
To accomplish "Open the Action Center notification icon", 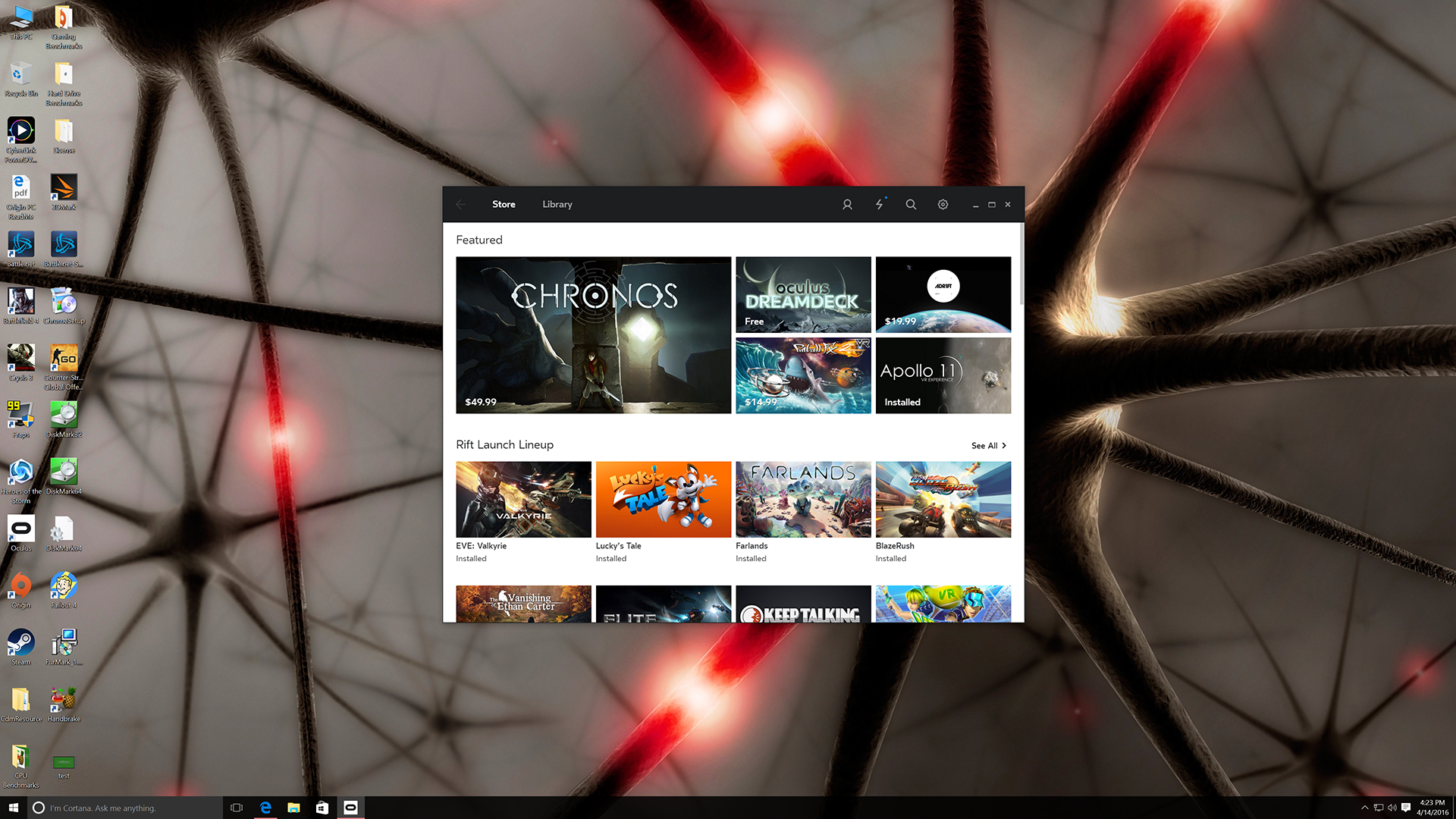I will coord(1406,808).
